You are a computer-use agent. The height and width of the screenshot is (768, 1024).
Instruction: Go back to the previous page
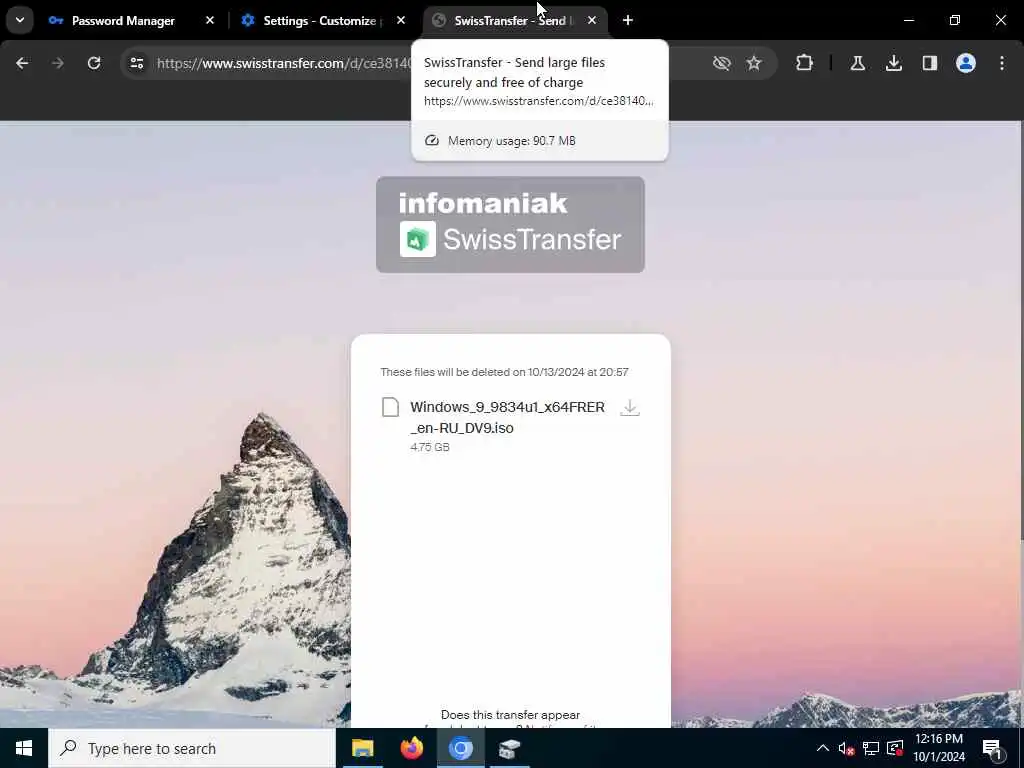(22, 63)
